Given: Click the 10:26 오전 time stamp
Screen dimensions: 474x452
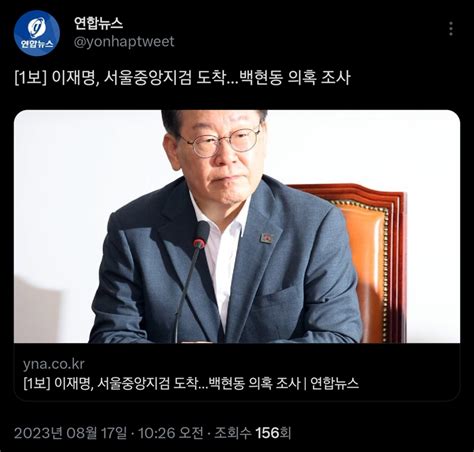Looking at the screenshot, I should click(171, 433).
